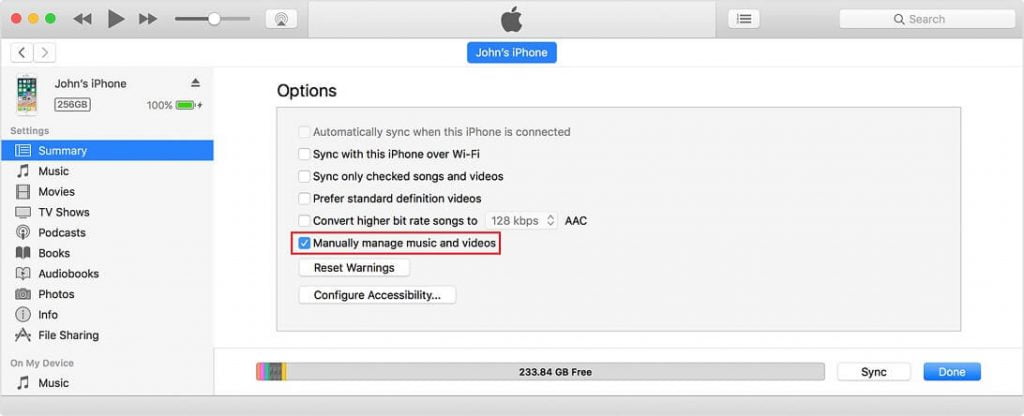
Task: Open the list view icon near Search
Action: click(743, 19)
